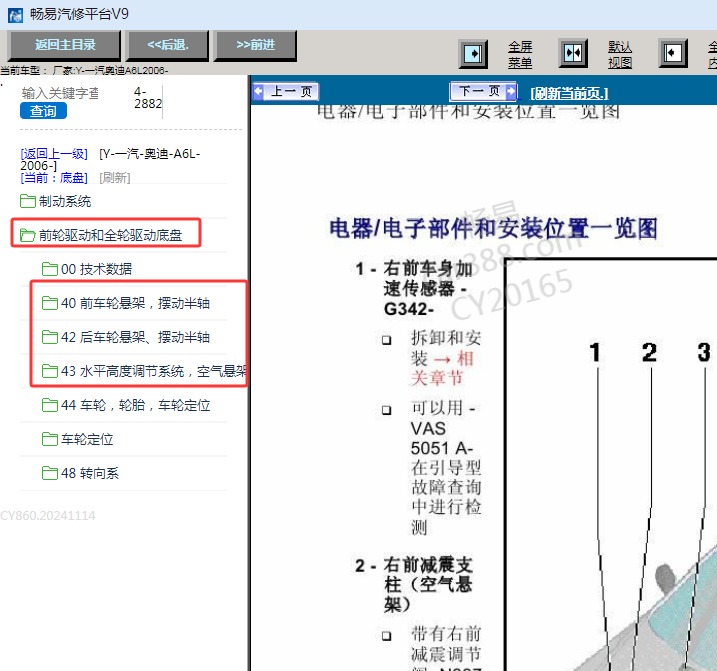Click the 查询 search button

click(43, 111)
